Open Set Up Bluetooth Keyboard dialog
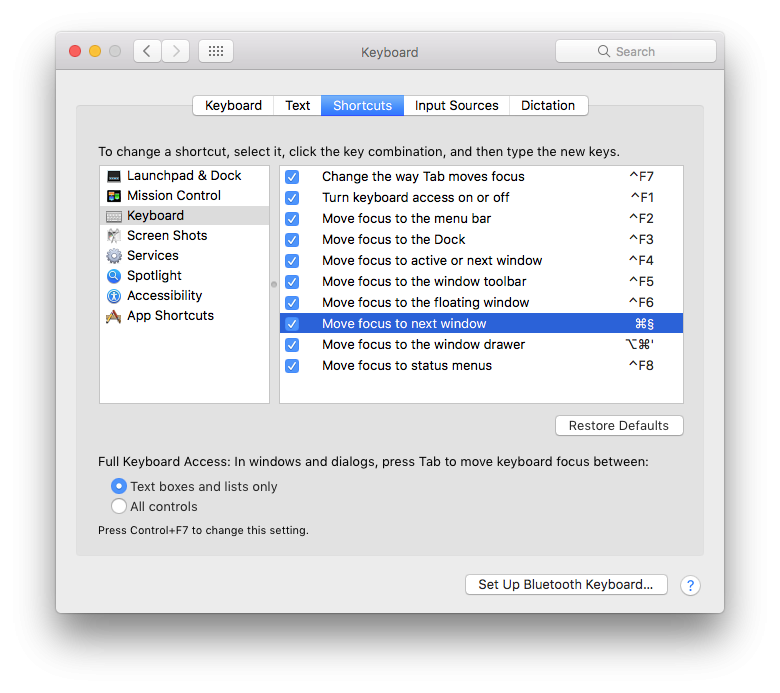780x693 pixels. point(566,585)
